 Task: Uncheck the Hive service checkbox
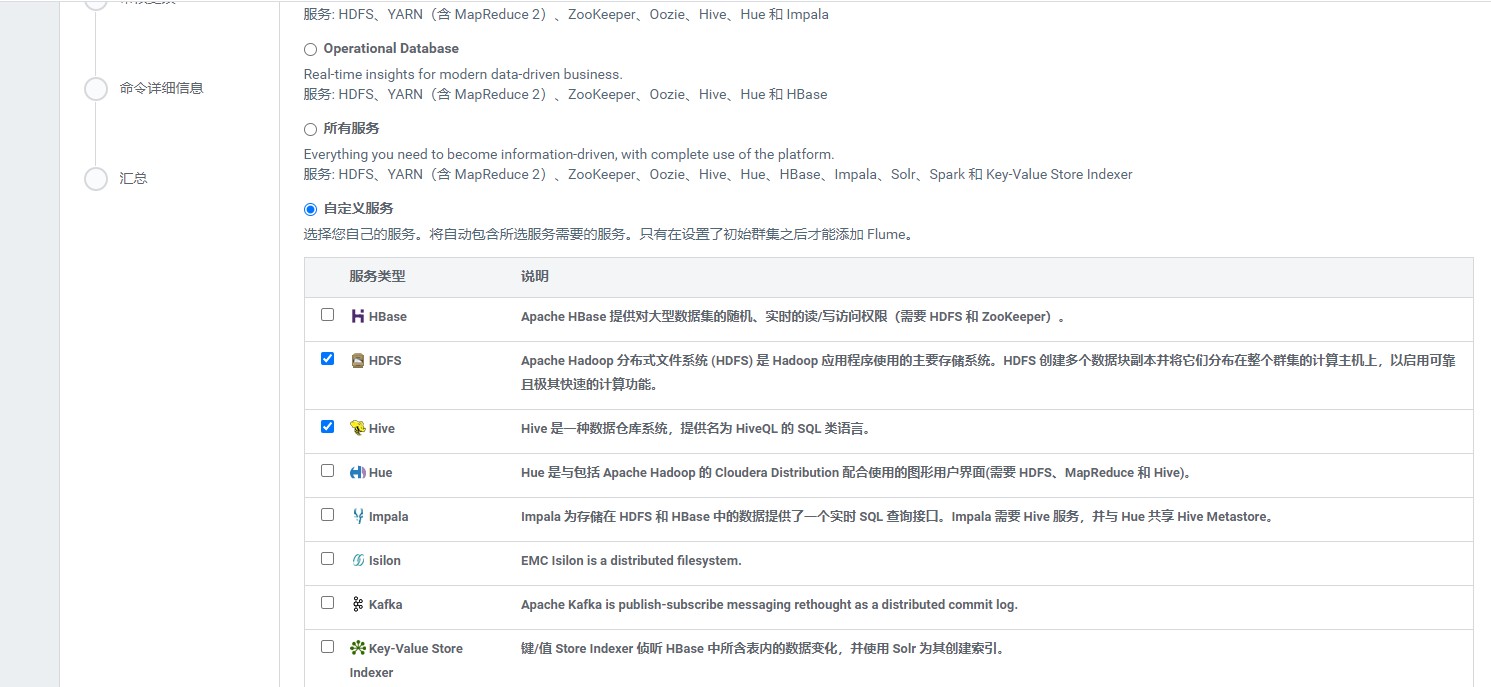tap(327, 426)
